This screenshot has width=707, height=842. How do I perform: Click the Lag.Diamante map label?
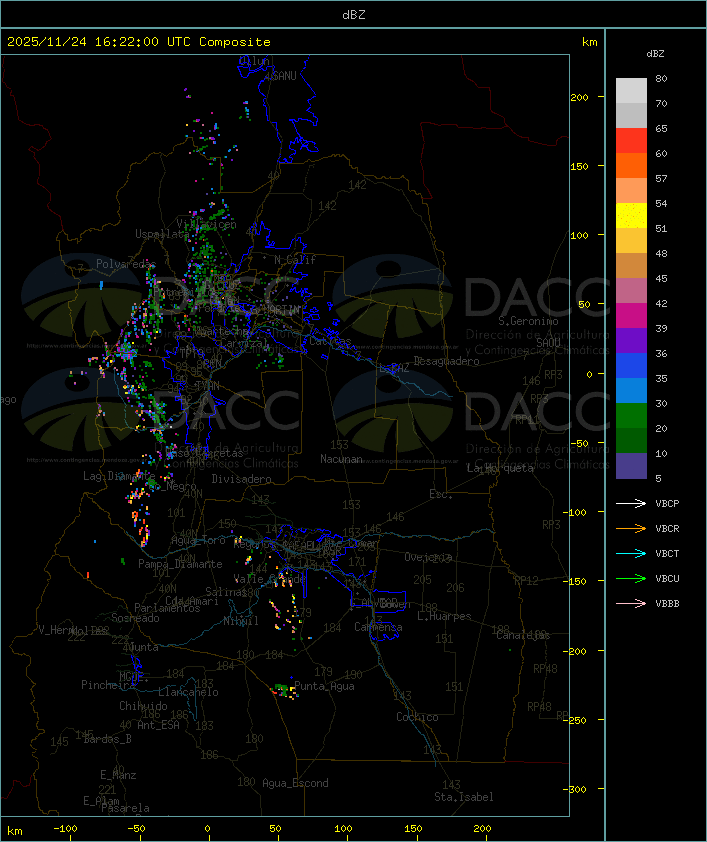tap(119, 476)
